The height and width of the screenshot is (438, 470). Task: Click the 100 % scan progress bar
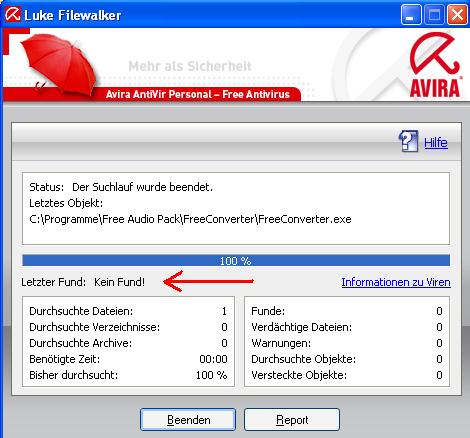pyautogui.click(x=236, y=260)
